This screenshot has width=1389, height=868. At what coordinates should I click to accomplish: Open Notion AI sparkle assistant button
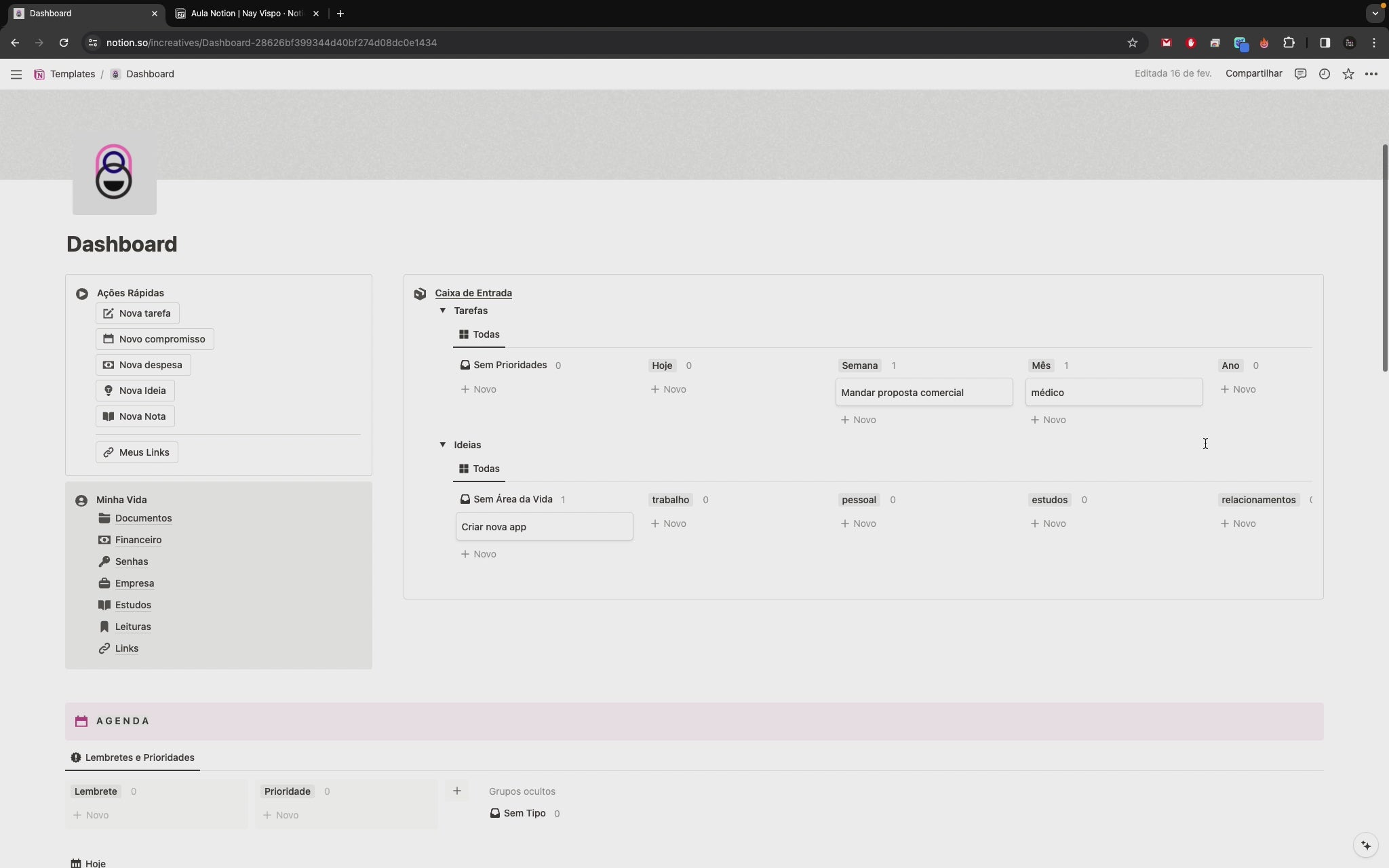pos(1366,845)
